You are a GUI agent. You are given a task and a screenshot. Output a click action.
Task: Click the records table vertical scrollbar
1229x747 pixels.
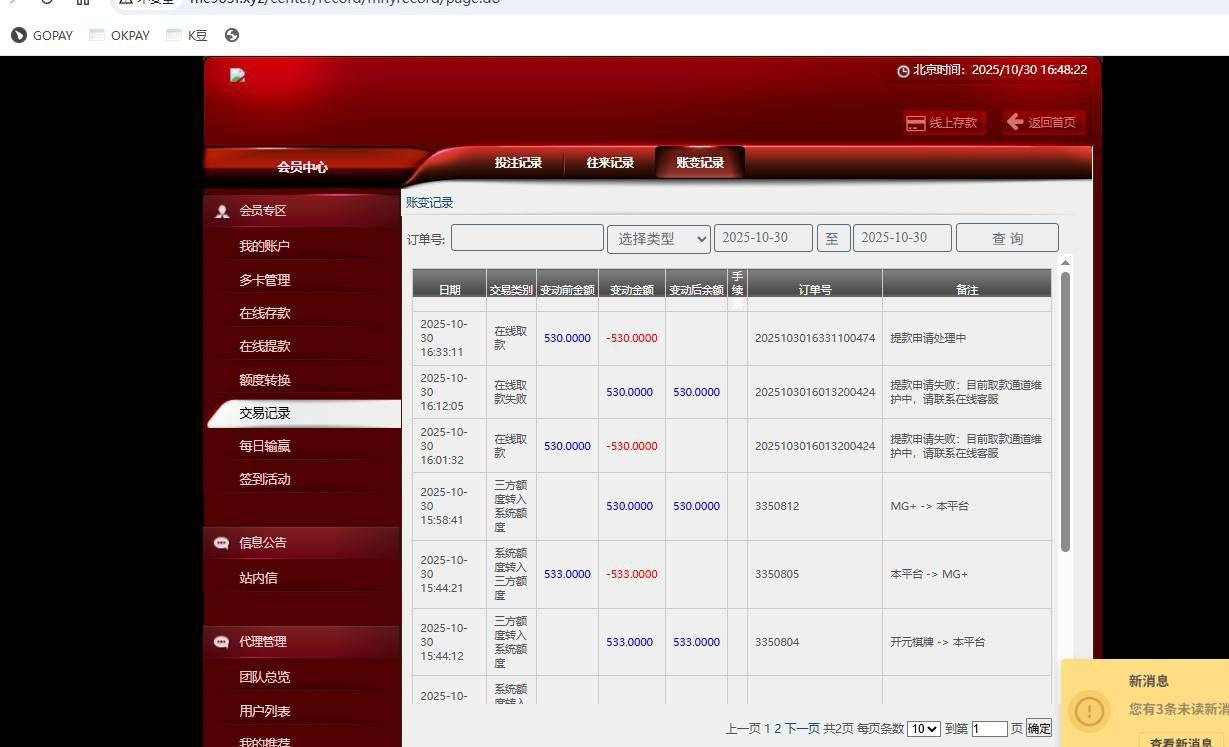[1065, 410]
